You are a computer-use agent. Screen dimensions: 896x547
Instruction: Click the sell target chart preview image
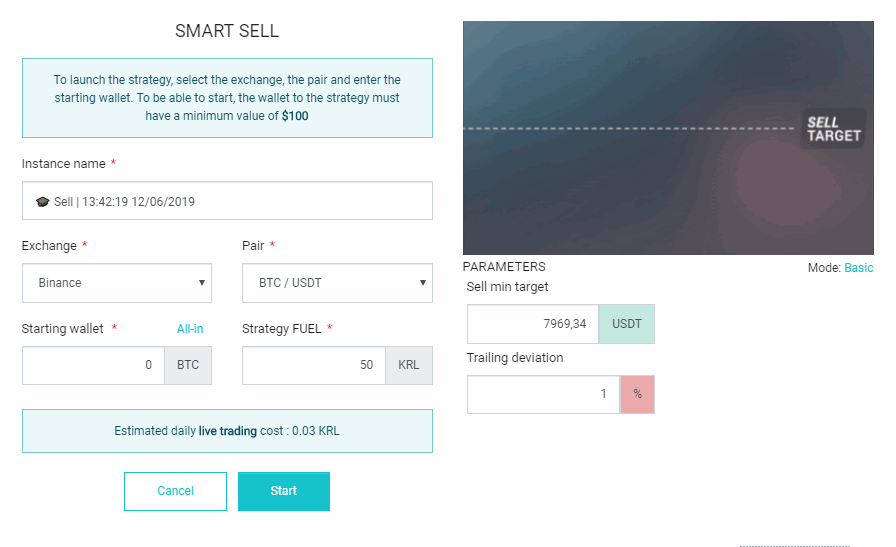pos(668,138)
